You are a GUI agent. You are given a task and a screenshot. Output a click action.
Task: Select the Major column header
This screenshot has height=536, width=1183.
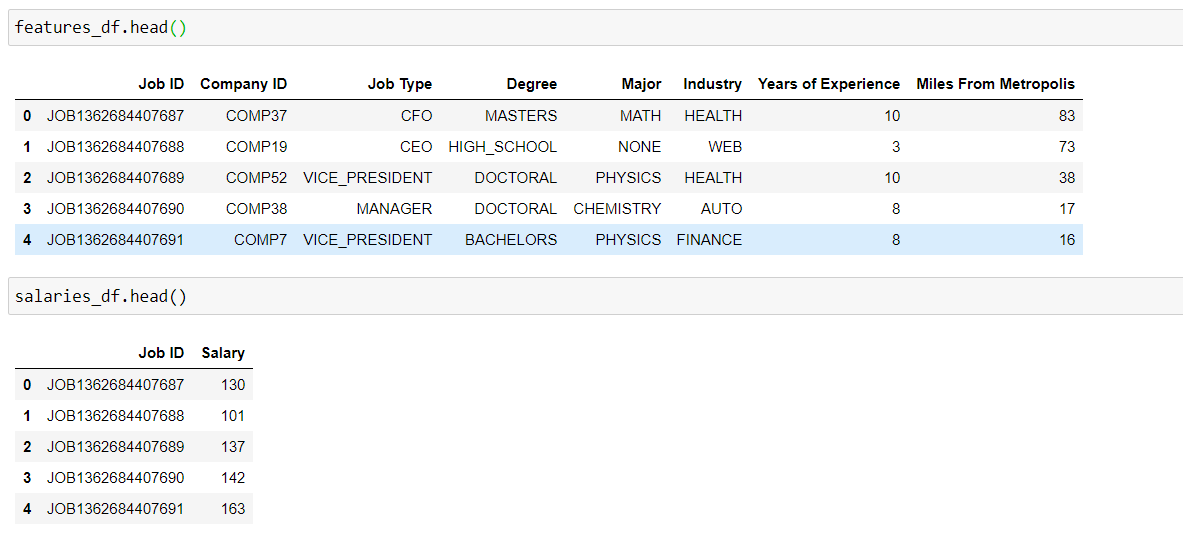(641, 84)
